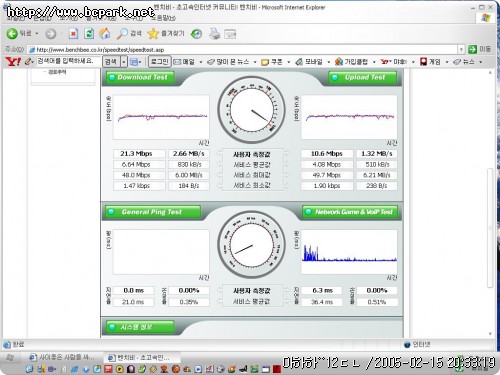Viewport: 500px width, 375px height.
Task: Click the speed dial gauge
Action: pos(252,110)
